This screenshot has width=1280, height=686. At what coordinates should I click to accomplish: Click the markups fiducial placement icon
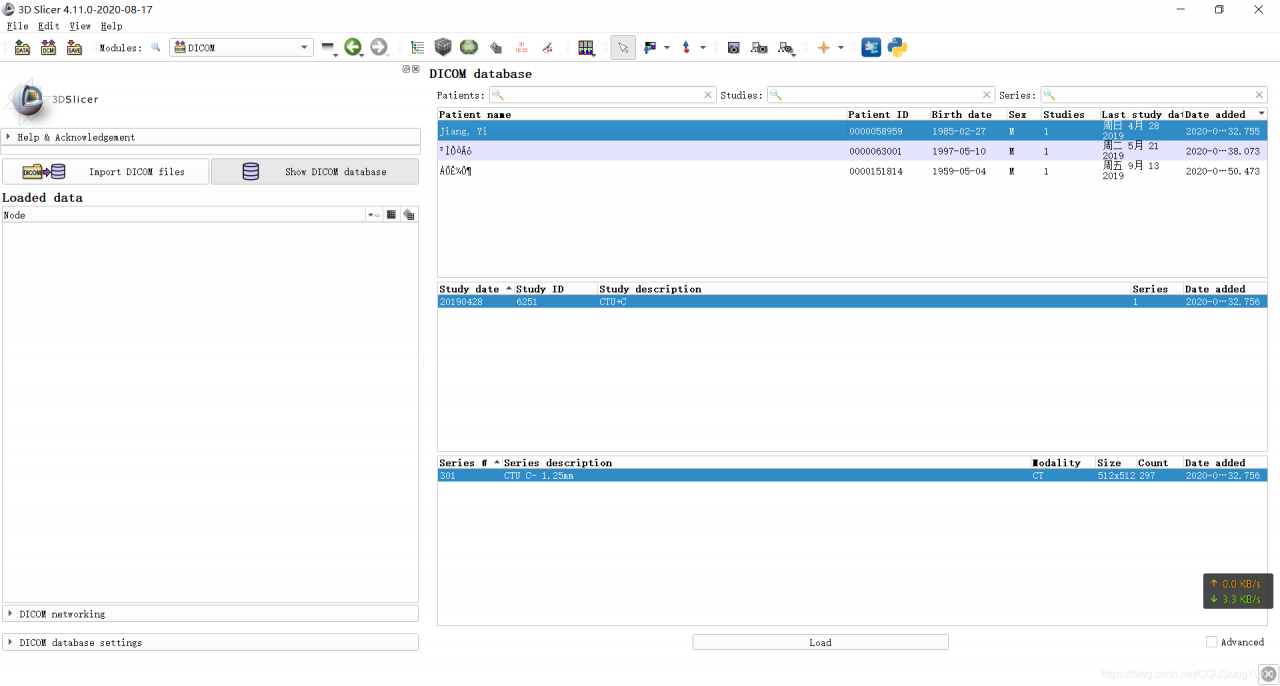pos(686,47)
